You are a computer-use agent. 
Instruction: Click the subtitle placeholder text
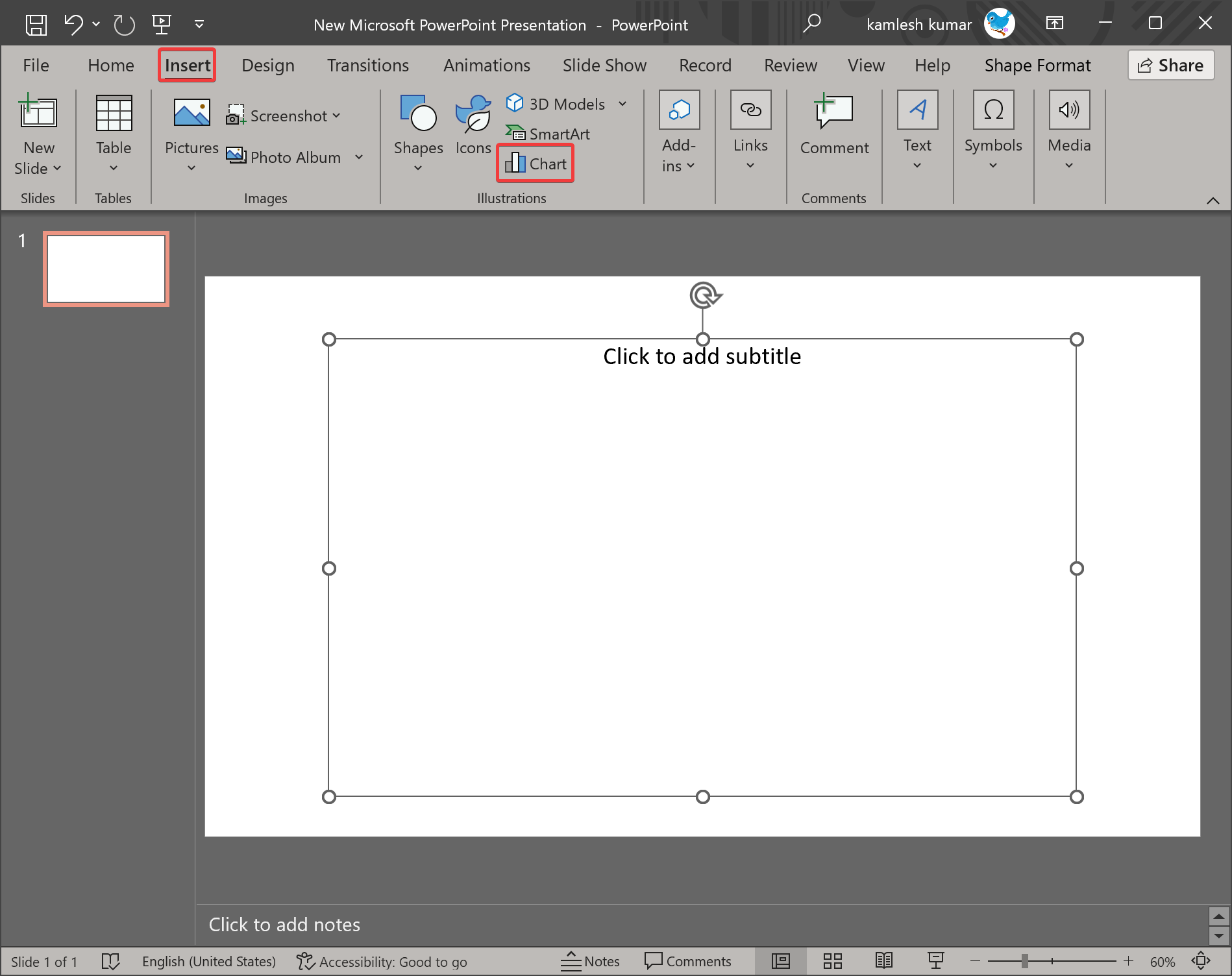pyautogui.click(x=702, y=356)
